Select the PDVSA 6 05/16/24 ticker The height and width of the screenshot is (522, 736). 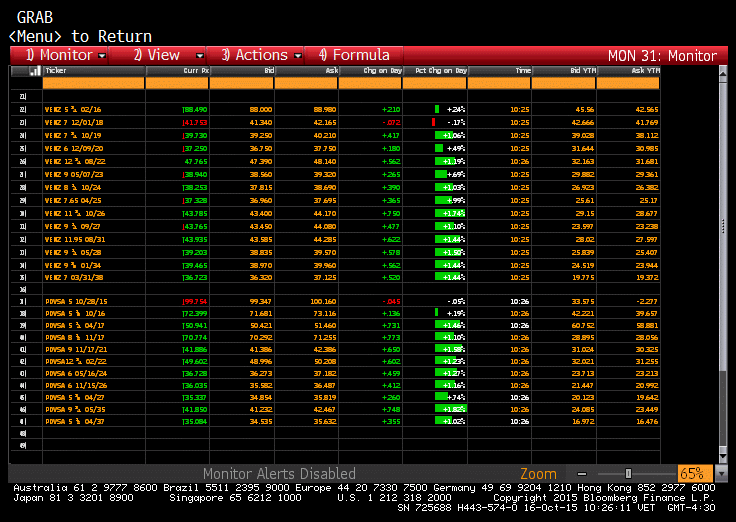click(x=76, y=374)
